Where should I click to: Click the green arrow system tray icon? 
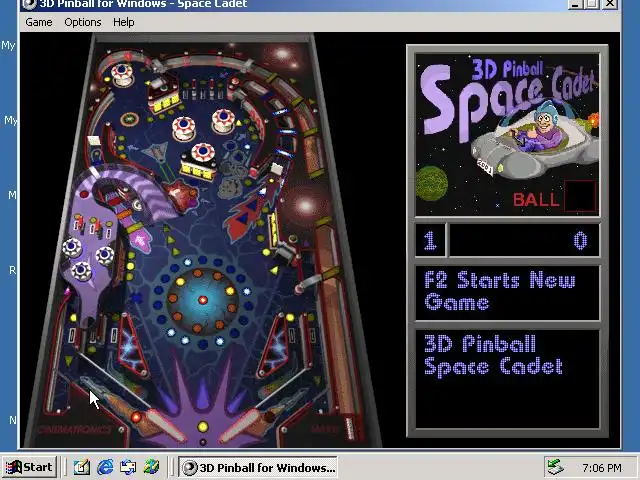click(x=555, y=467)
